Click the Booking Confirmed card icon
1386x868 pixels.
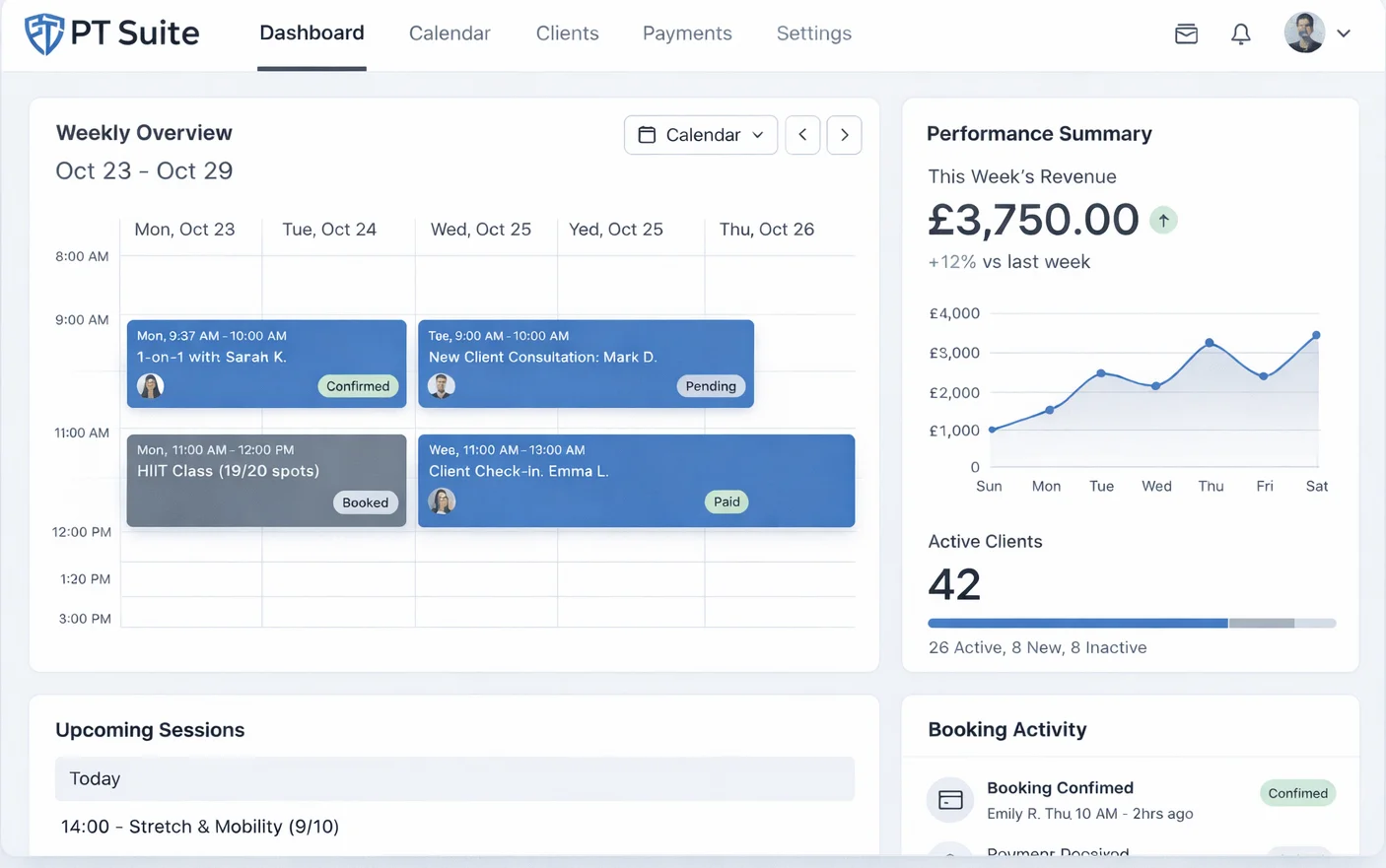click(949, 800)
